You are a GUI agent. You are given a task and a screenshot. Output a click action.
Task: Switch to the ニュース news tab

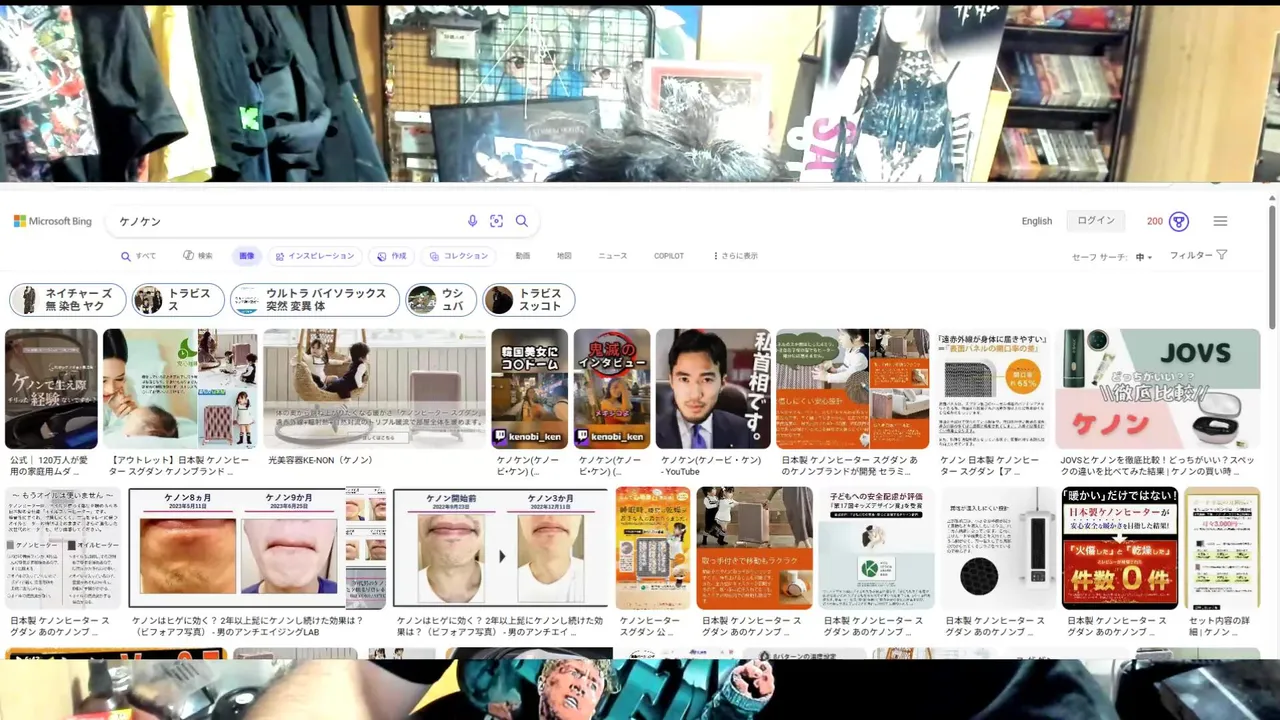[613, 256]
